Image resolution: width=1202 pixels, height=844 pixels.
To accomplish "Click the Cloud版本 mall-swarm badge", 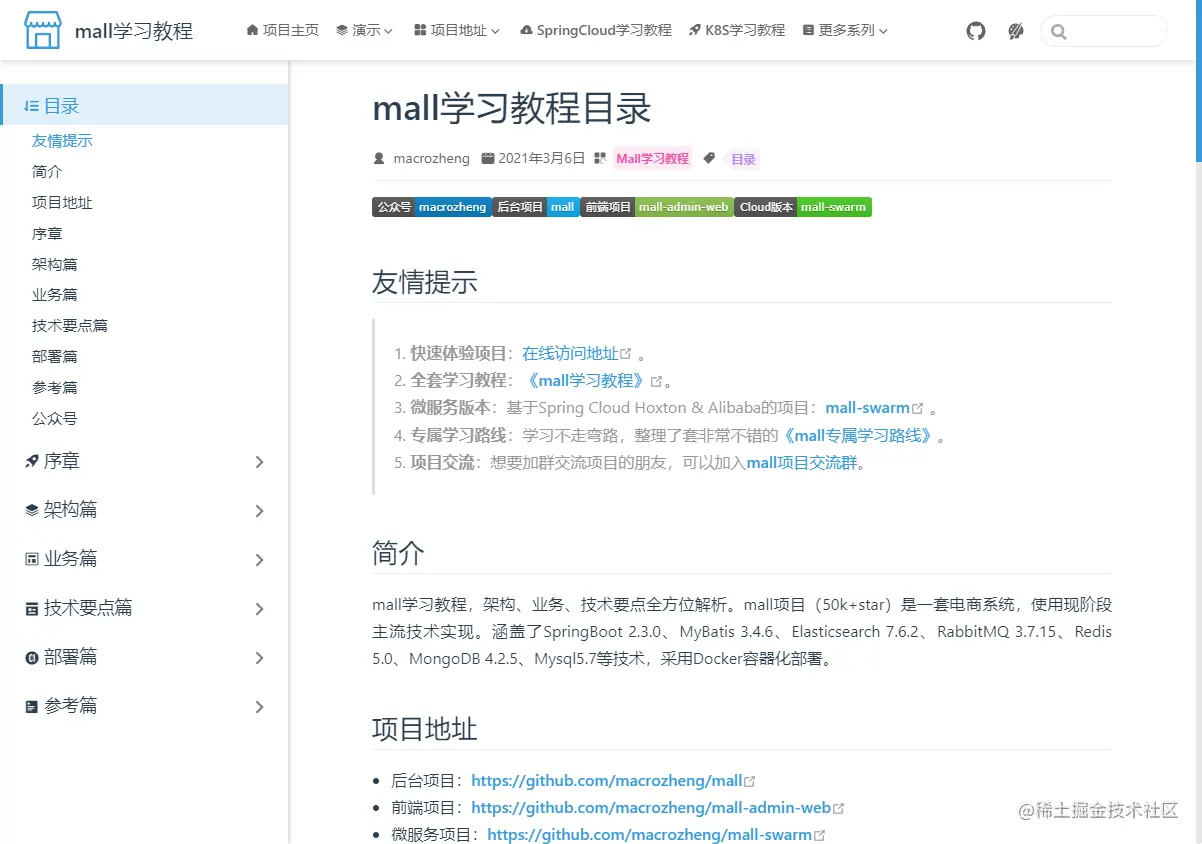I will point(803,207).
